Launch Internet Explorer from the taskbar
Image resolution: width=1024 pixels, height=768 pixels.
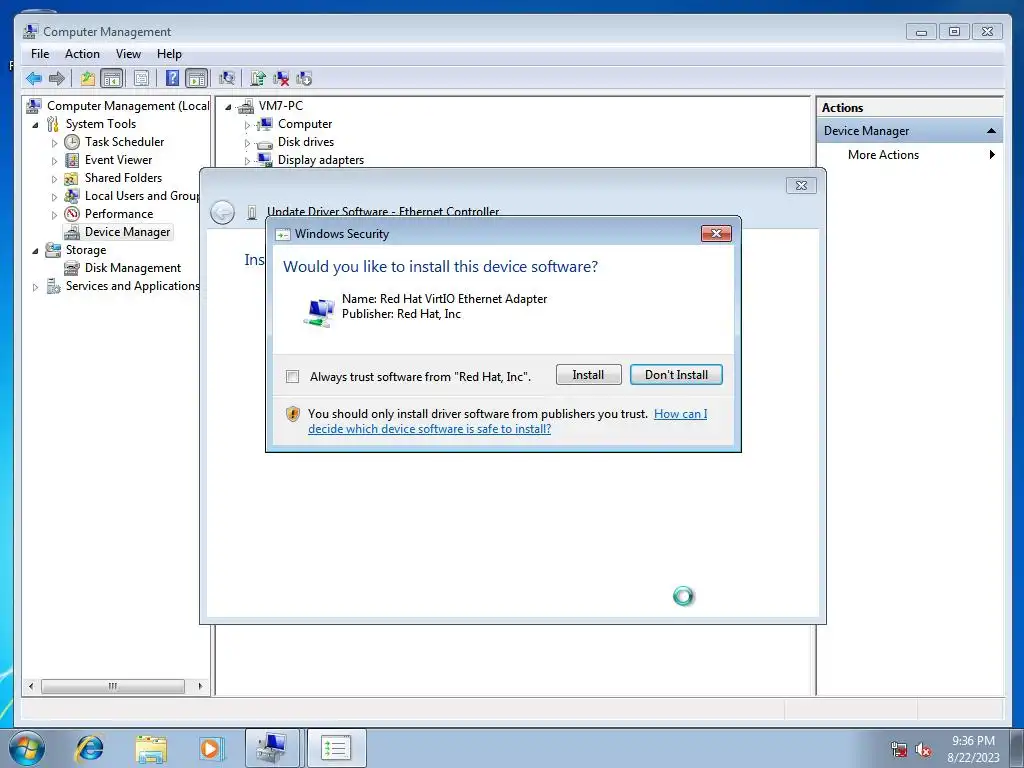click(89, 748)
